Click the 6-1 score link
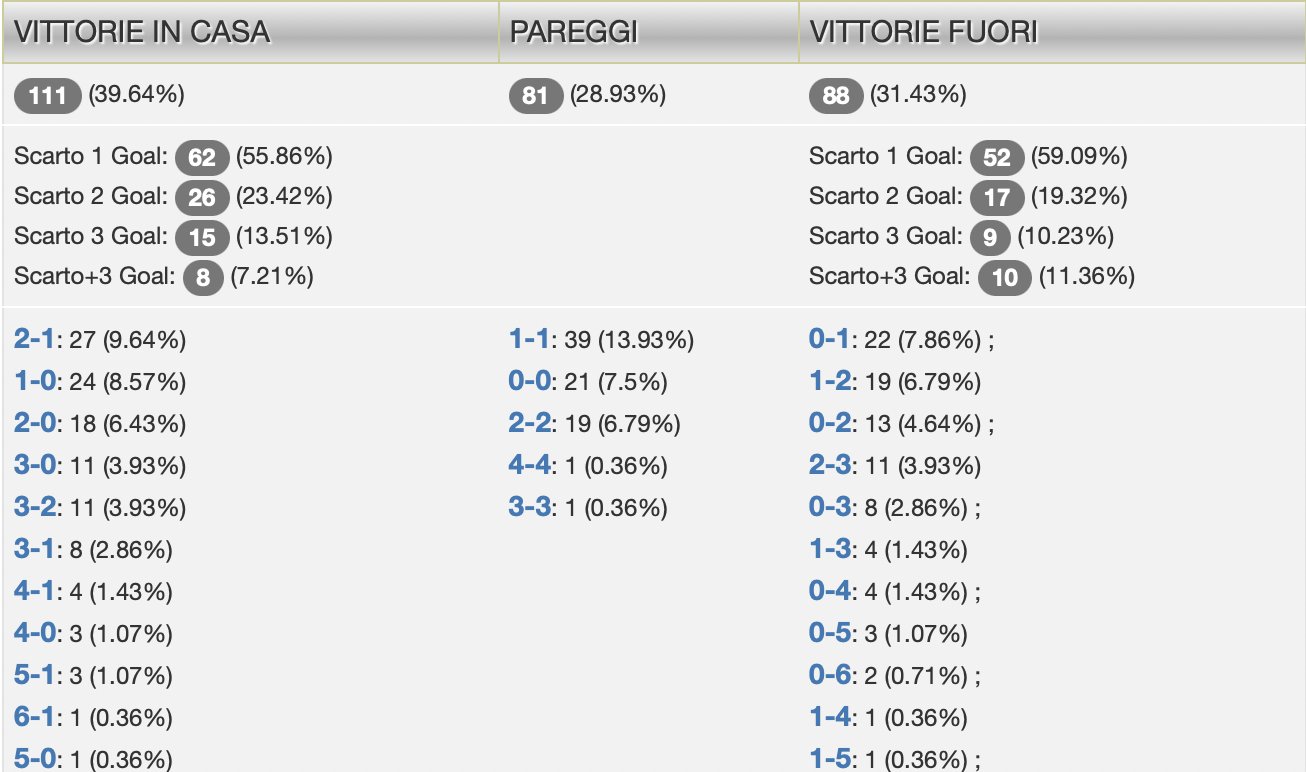1306x772 pixels. (x=35, y=718)
